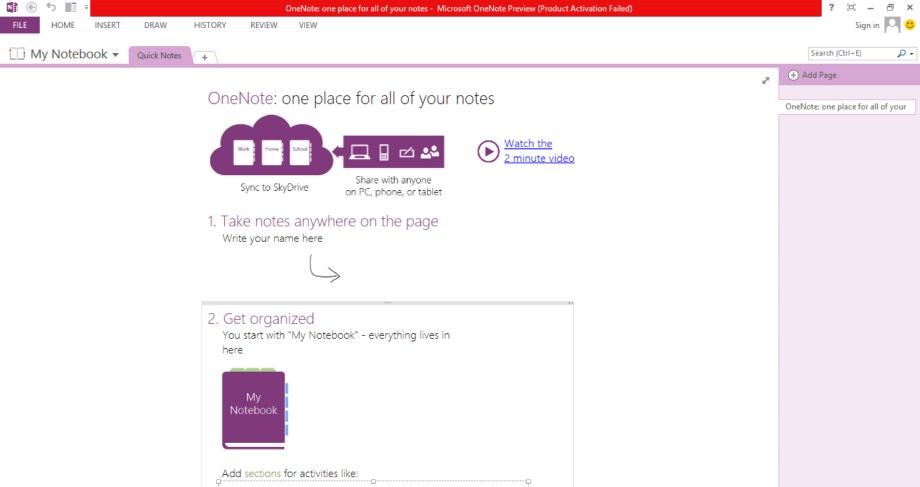
Task: Click the OneNote app logo icon
Action: (11, 7)
